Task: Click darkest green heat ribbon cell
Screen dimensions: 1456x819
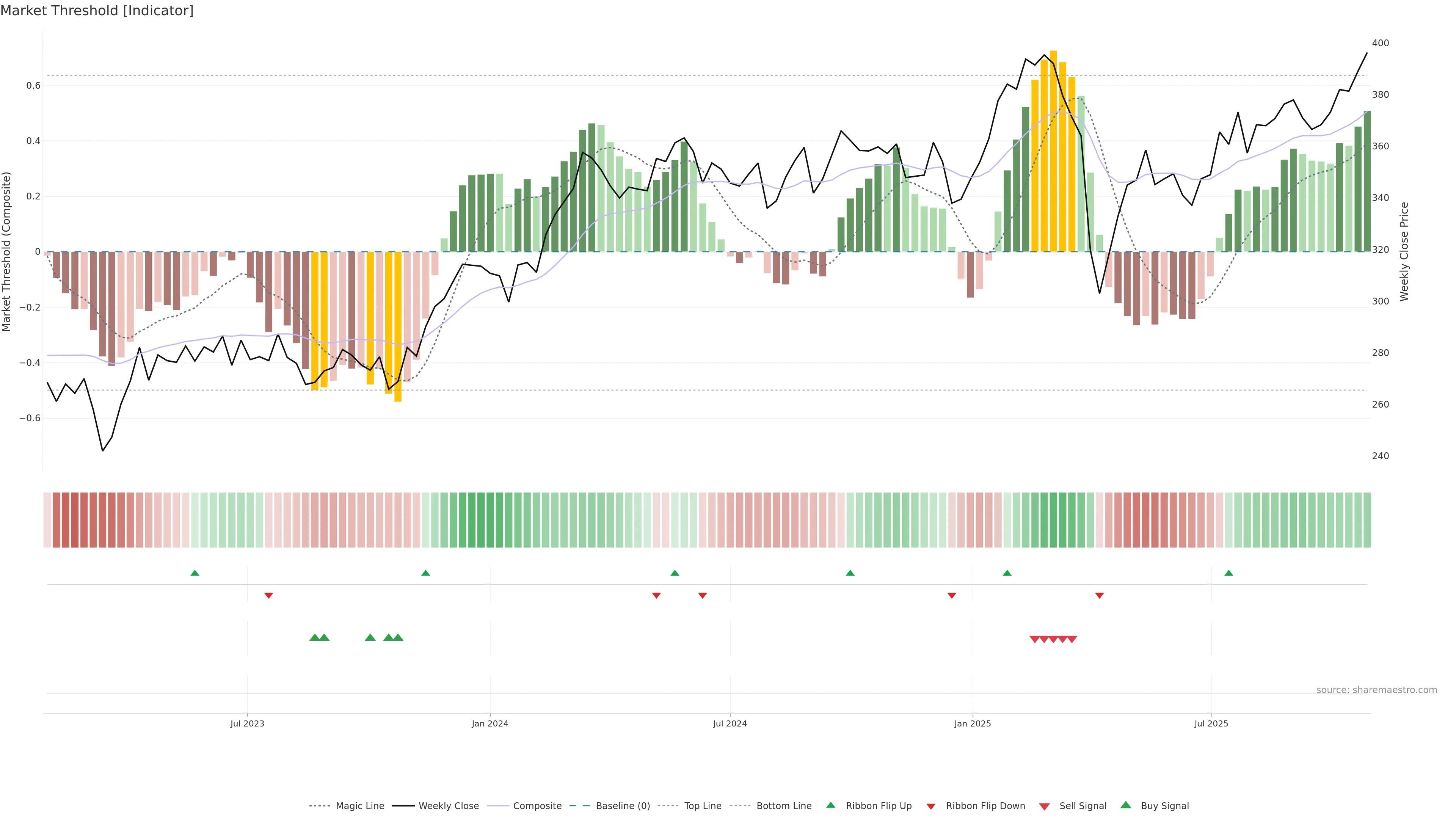Action: point(481,520)
